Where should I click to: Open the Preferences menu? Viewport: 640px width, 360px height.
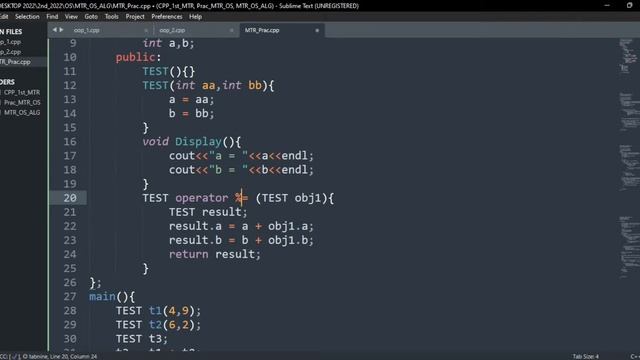[x=167, y=17]
